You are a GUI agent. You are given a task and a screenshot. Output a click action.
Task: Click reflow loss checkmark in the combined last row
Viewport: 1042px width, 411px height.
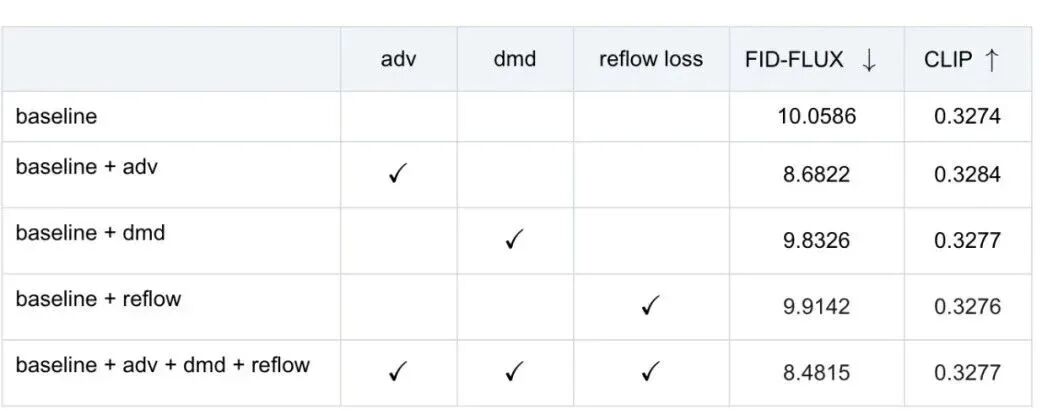651,372
